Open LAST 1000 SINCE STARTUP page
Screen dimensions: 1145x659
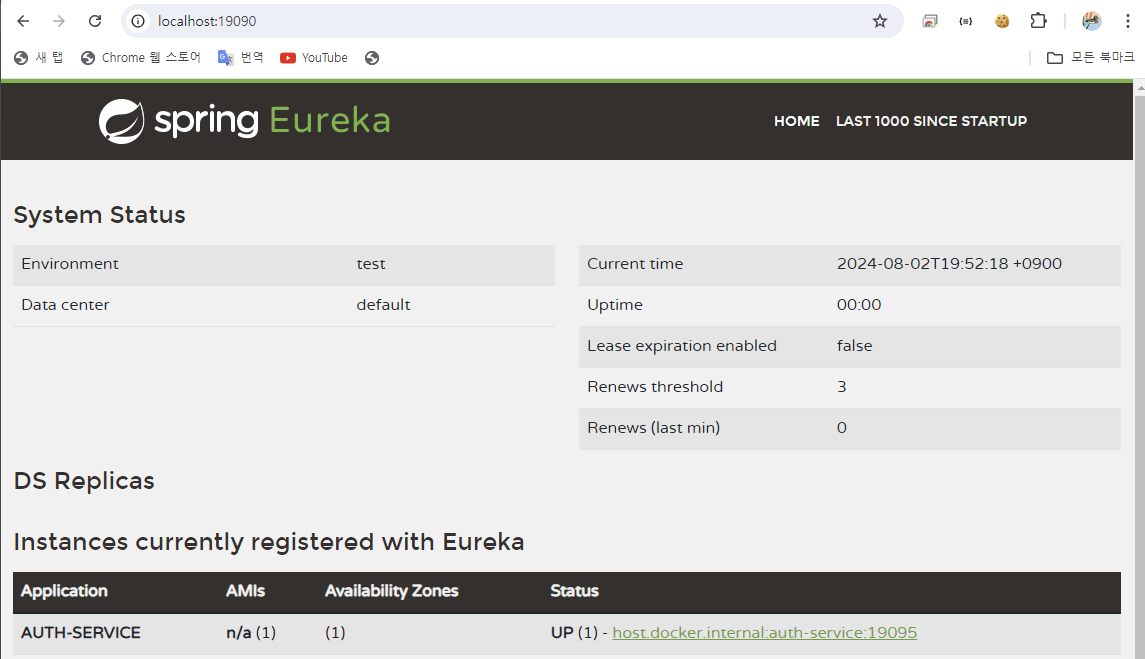point(931,121)
